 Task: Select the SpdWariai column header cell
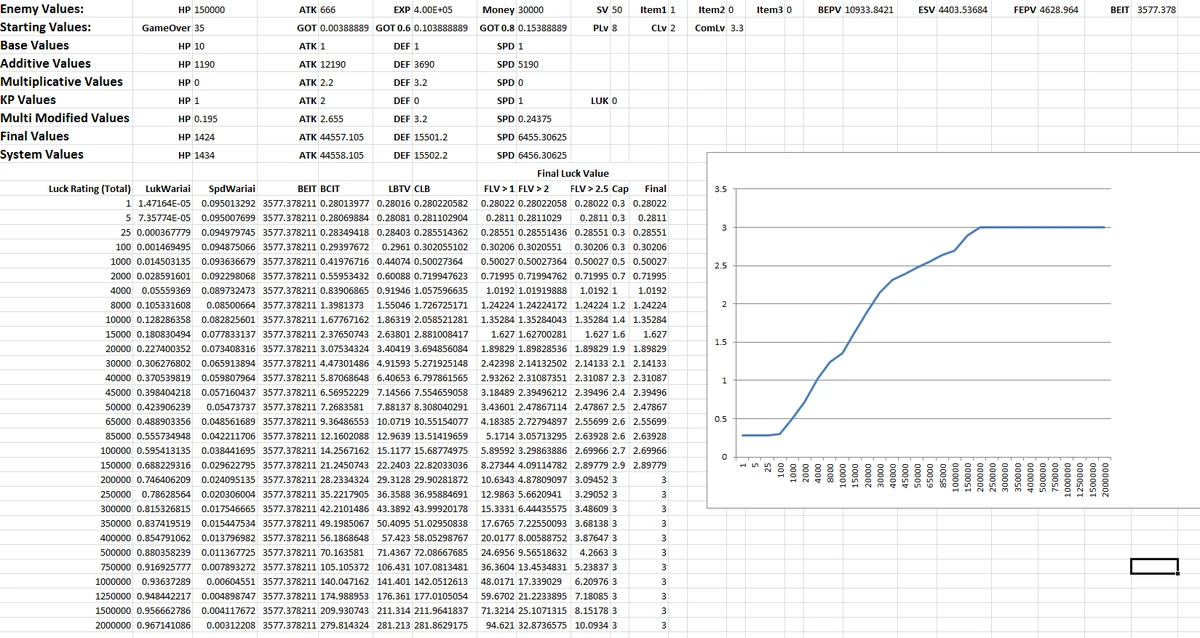pyautogui.click(x=231, y=188)
